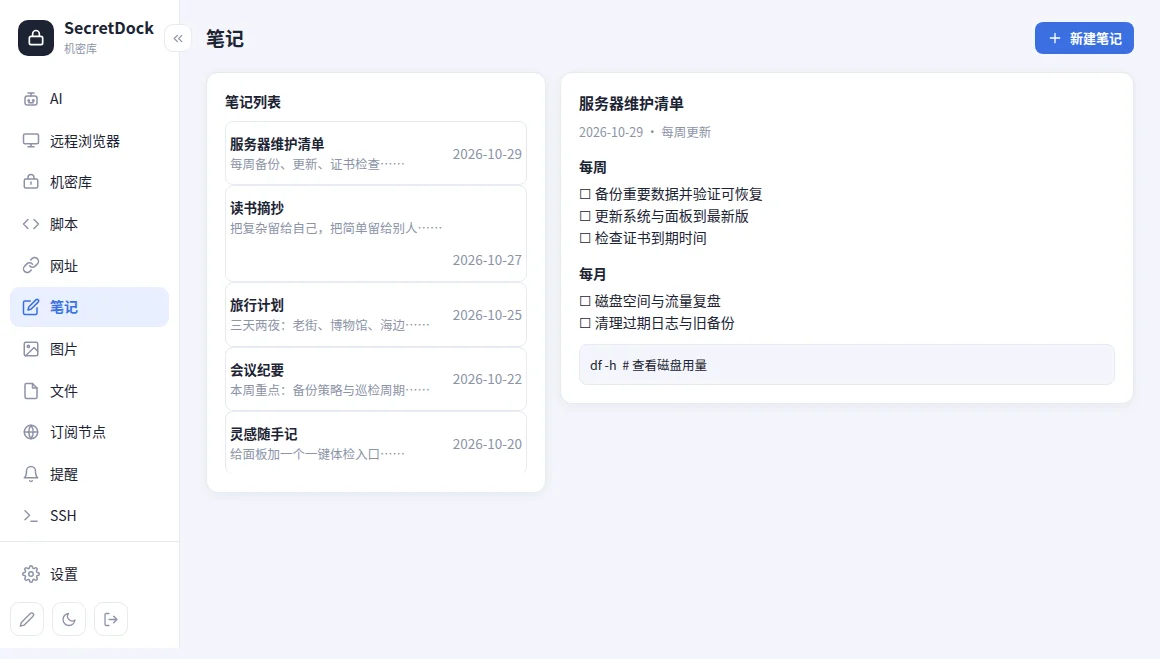Viewport: 1160px width, 659px height.
Task: Click the plus icon in 新建笔记
Action: tap(1055, 38)
